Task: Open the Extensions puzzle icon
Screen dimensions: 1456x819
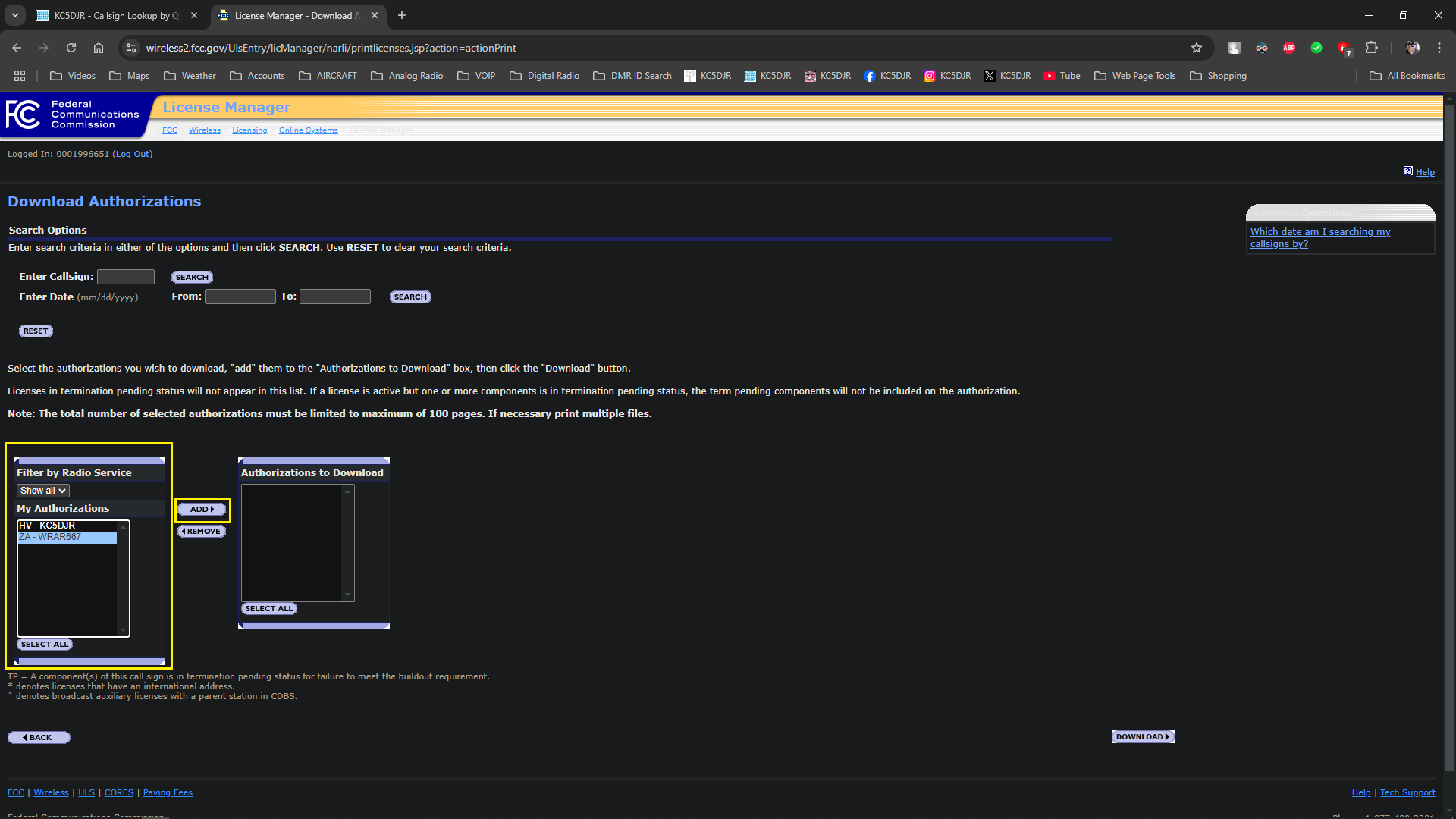Action: click(1371, 48)
